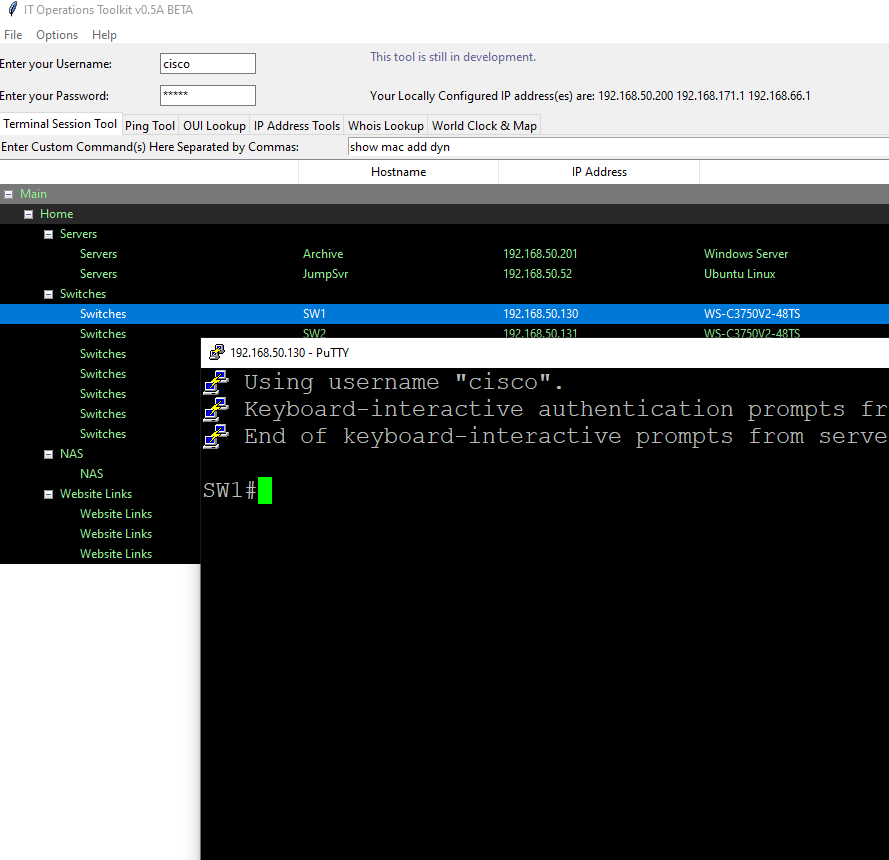This screenshot has width=889, height=860.
Task: Collapse the Website Links group
Action: [x=48, y=494]
